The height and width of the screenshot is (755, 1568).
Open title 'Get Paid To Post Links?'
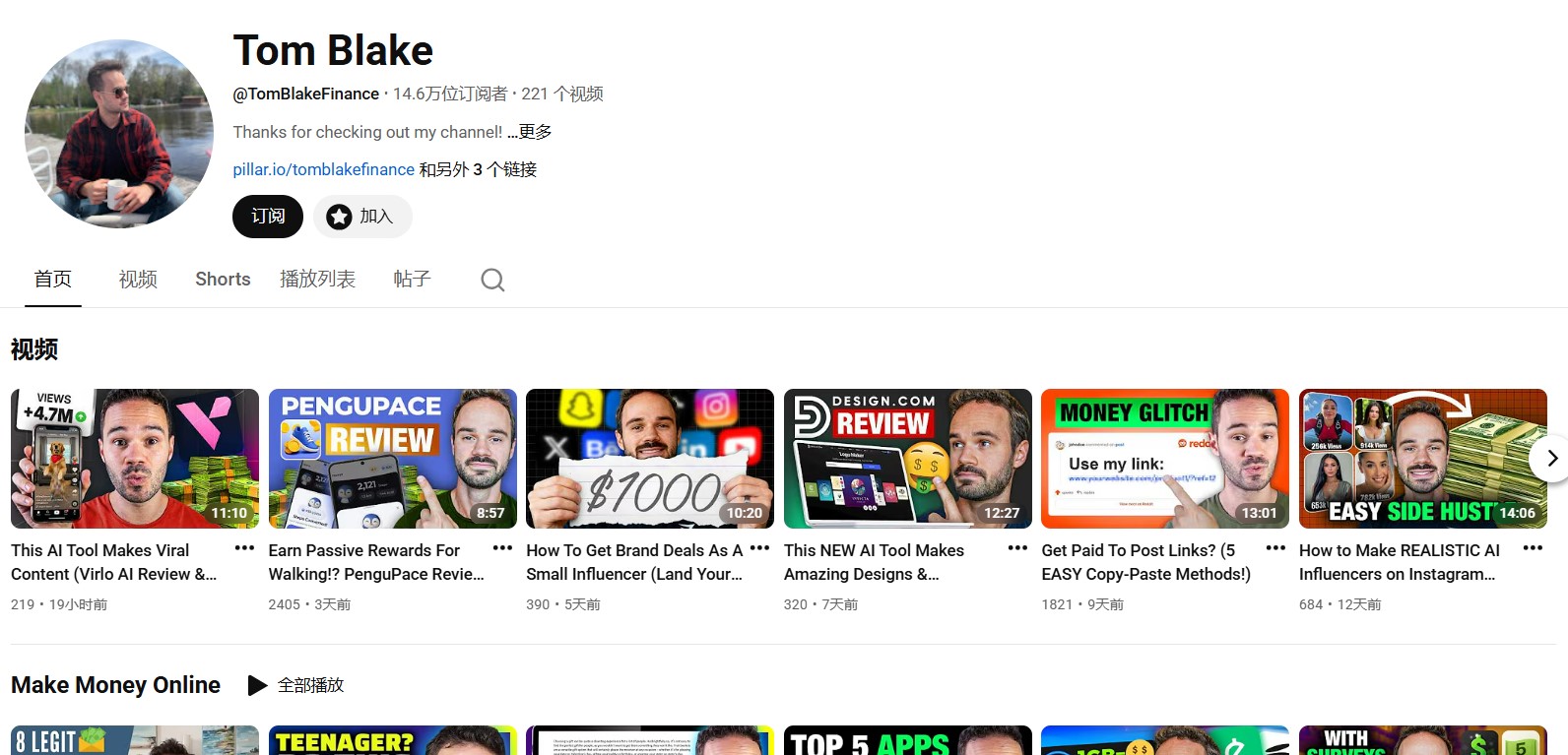point(1146,562)
